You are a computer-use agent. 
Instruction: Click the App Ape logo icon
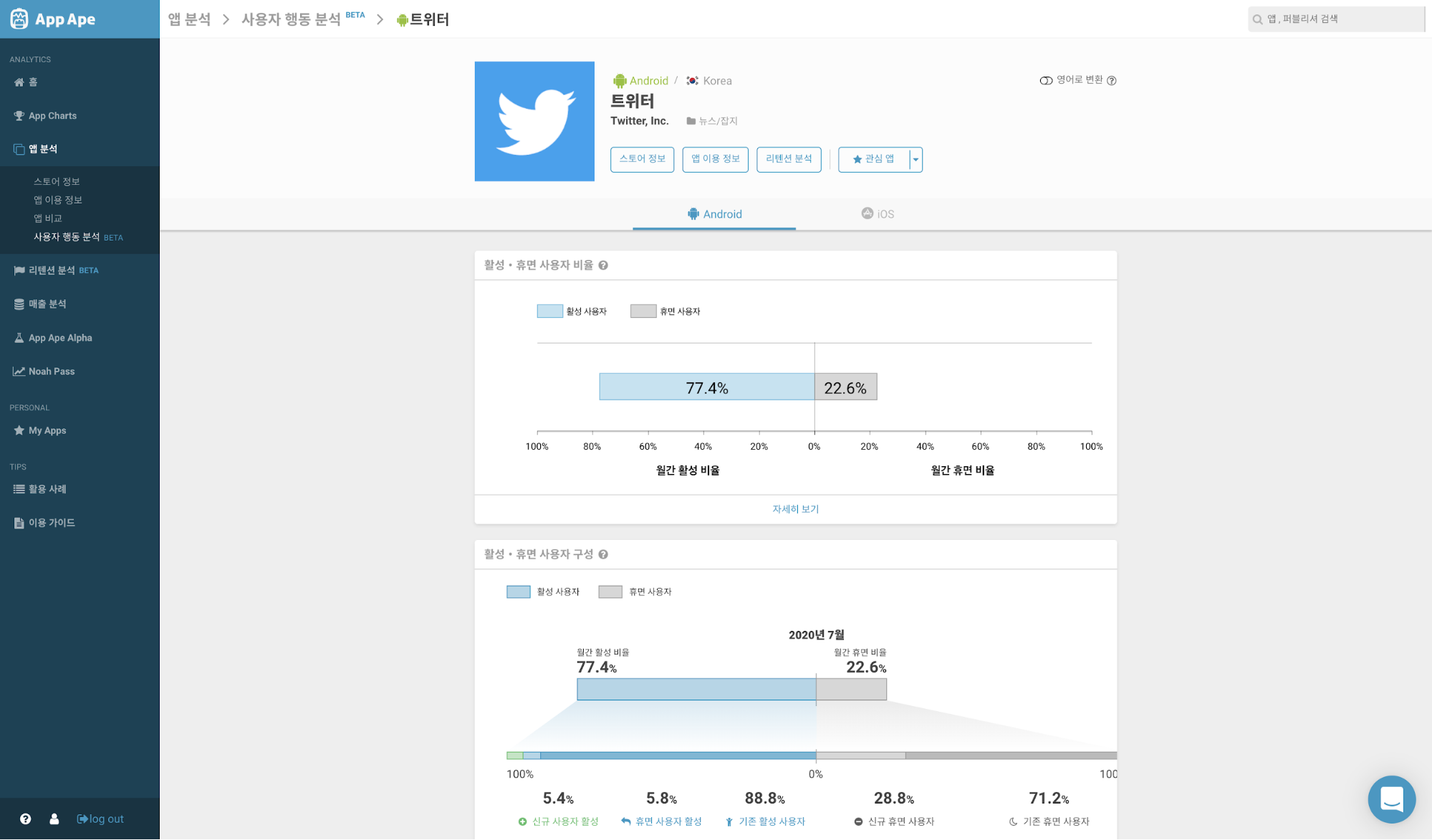tap(19, 19)
